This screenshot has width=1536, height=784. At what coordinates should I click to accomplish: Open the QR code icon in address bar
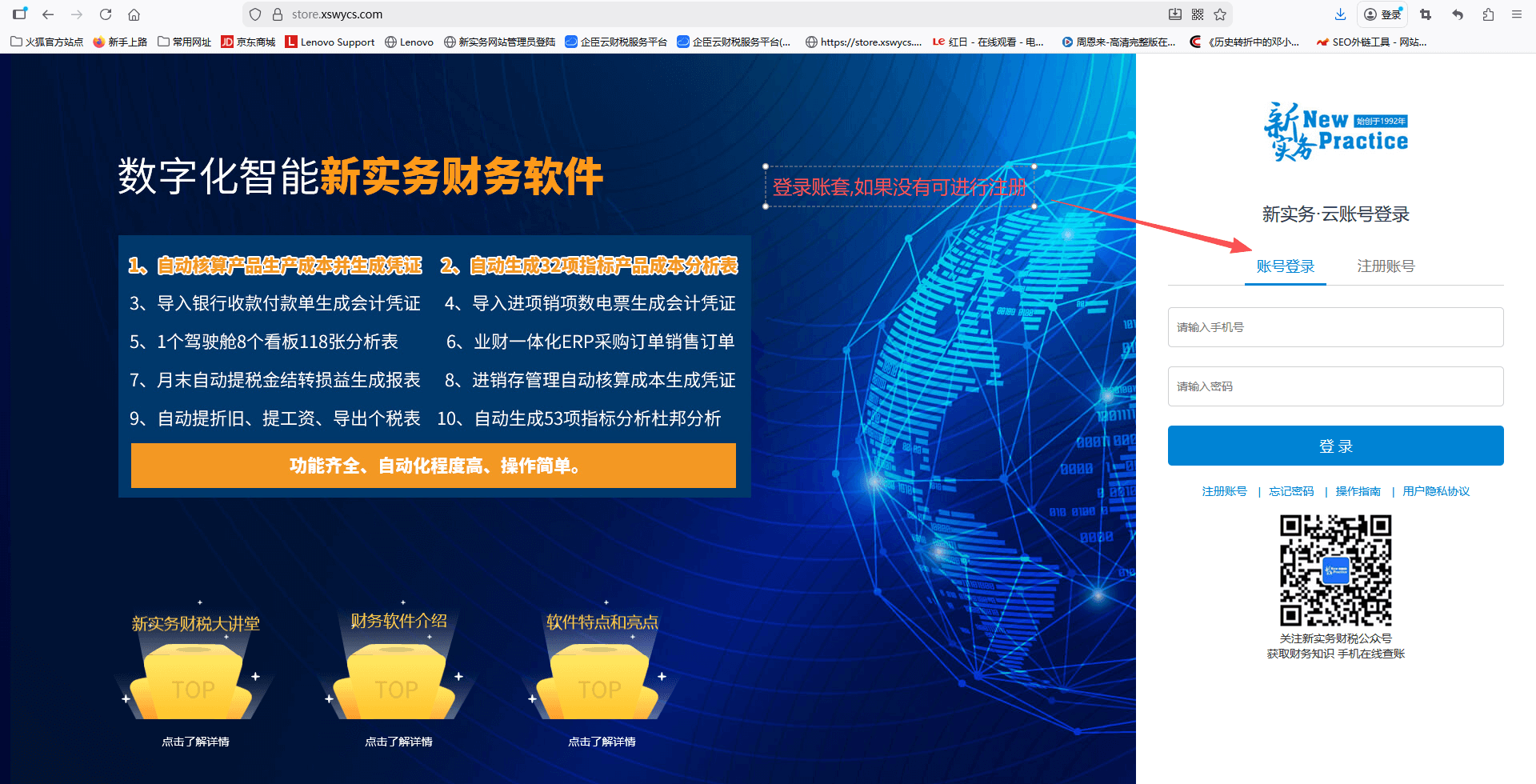pyautogui.click(x=1198, y=14)
